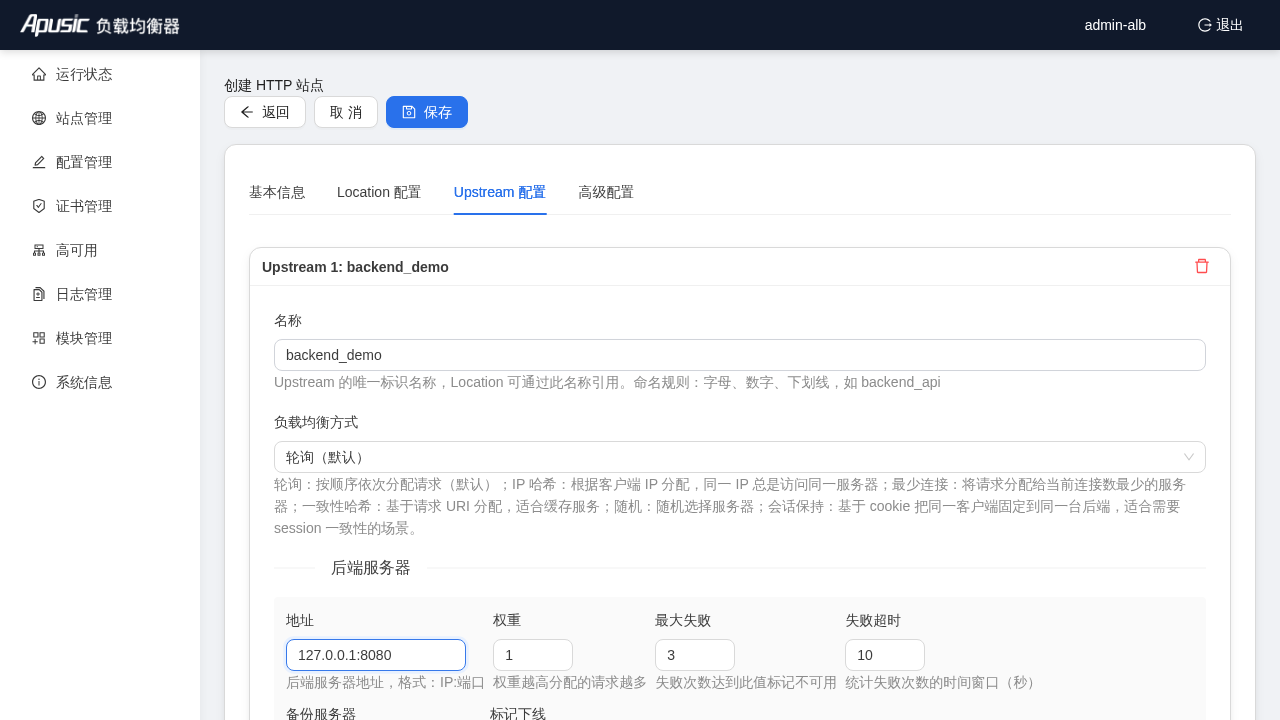Click the document icon for 日志管理
The height and width of the screenshot is (720, 1280).
coord(39,294)
